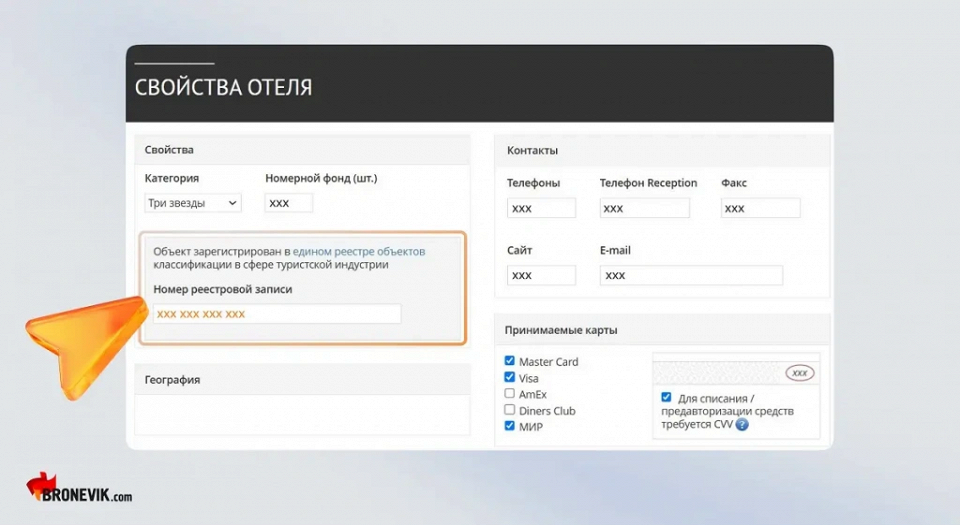Enable the AmEx checkbox
Screen dimensions: 960x525
coord(510,394)
